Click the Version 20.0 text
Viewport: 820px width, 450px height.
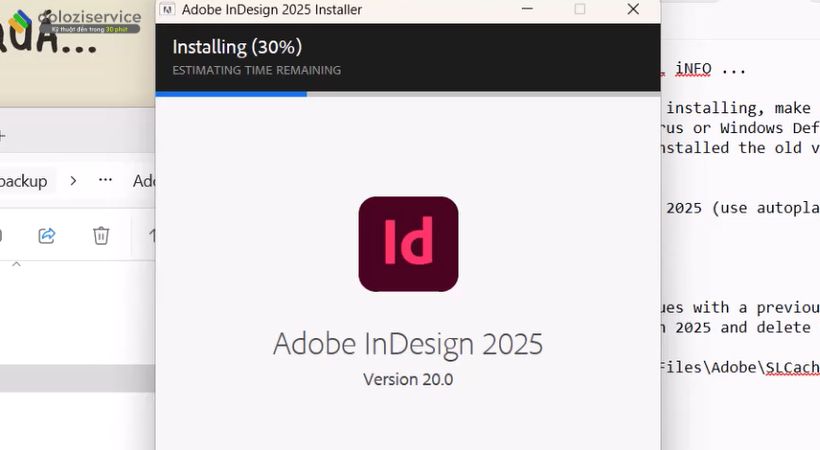[408, 379]
